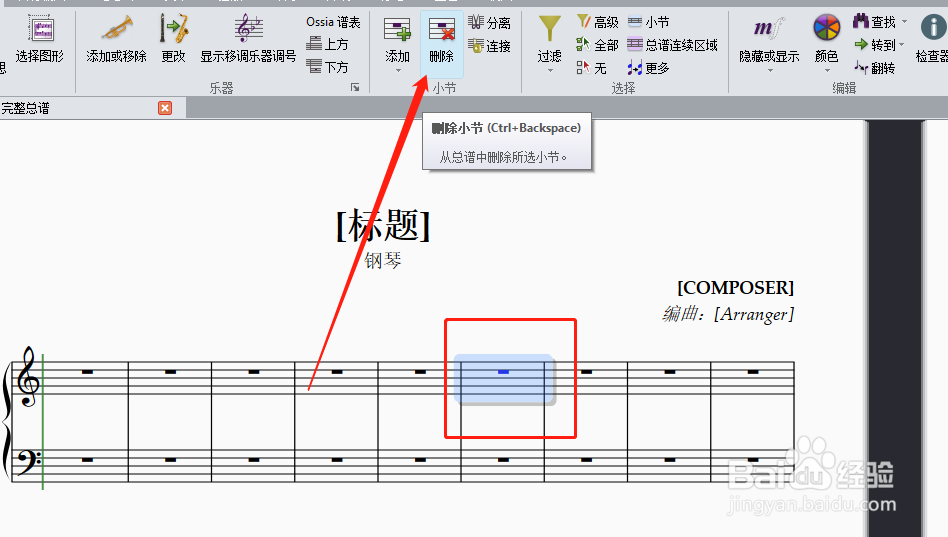Viewport: 948px width, 537px height.
Task: Click the Split bars (分离) button
Action: pyautogui.click(x=489, y=23)
